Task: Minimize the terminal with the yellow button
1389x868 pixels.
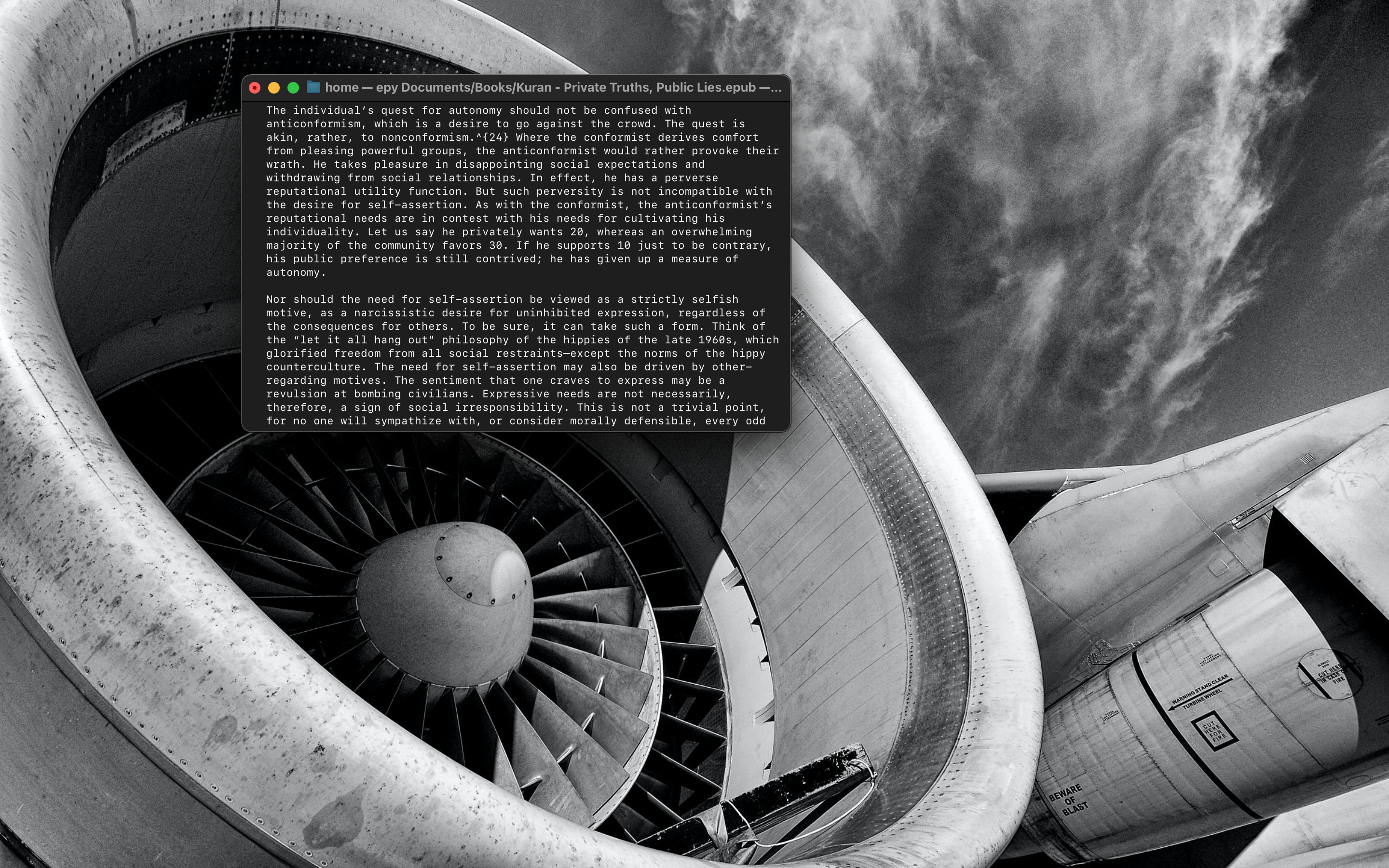Action: 274,88
